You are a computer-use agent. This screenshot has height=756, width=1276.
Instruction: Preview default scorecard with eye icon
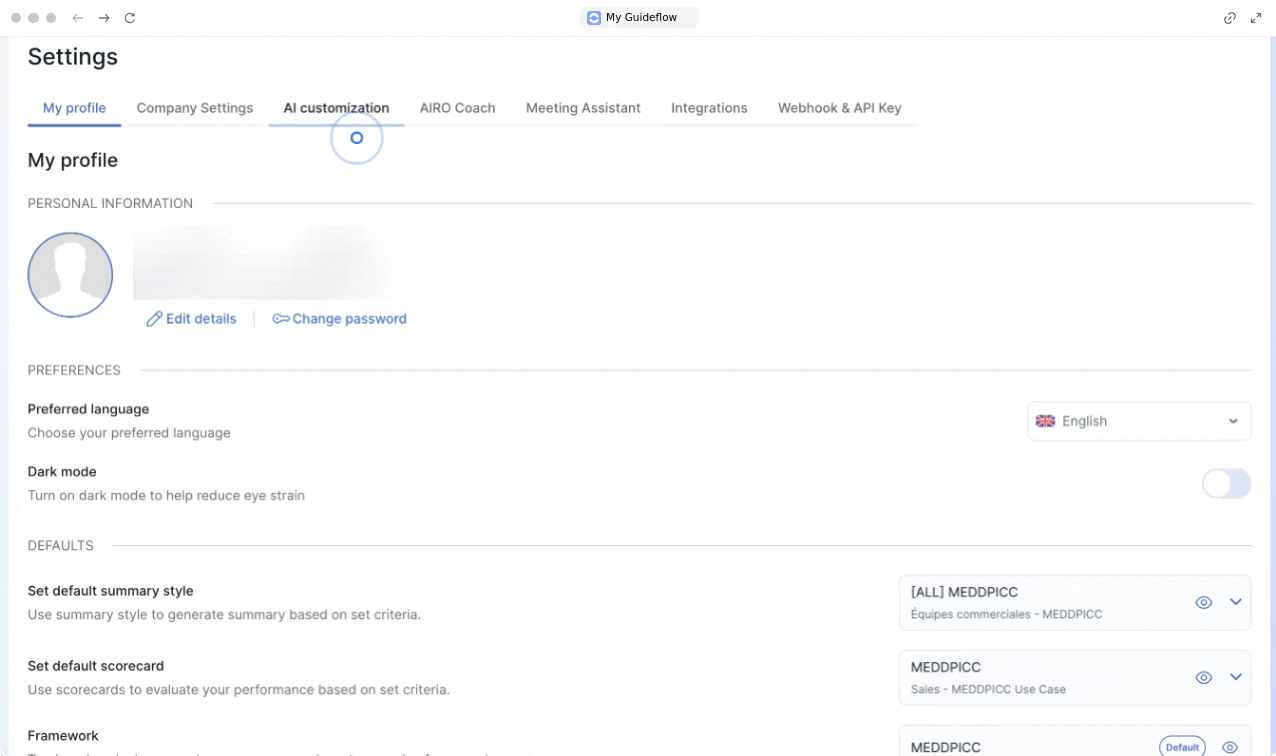pos(1204,677)
